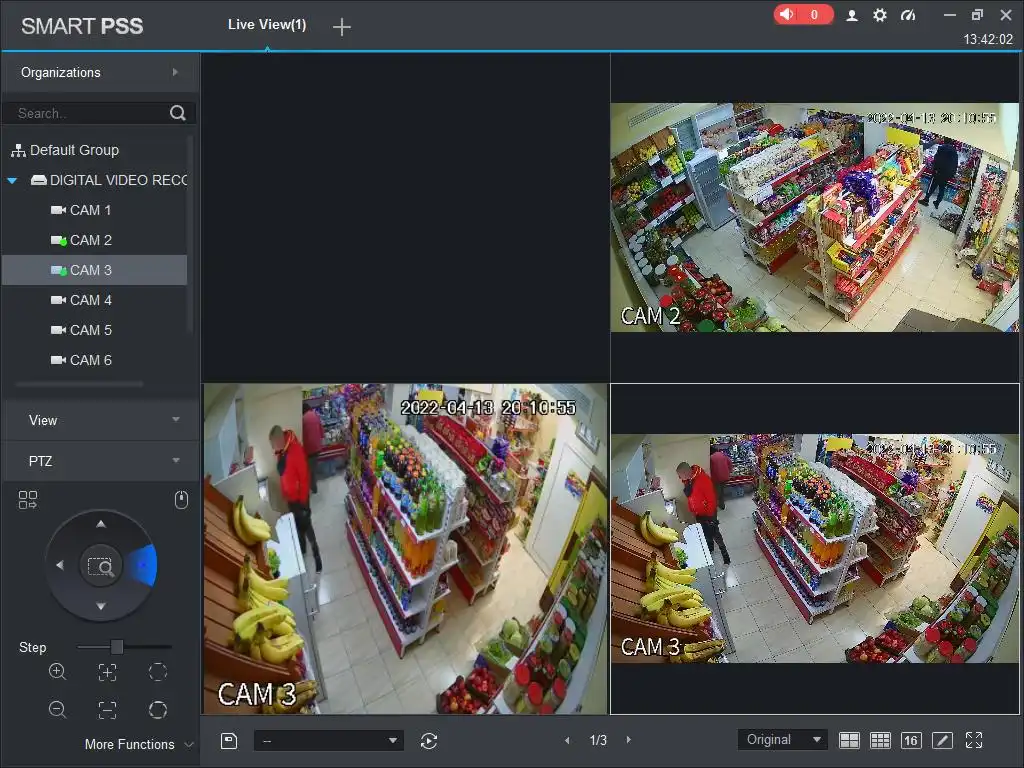
Task: Open the alarm sound notification indicator
Action: pyautogui.click(x=803, y=14)
